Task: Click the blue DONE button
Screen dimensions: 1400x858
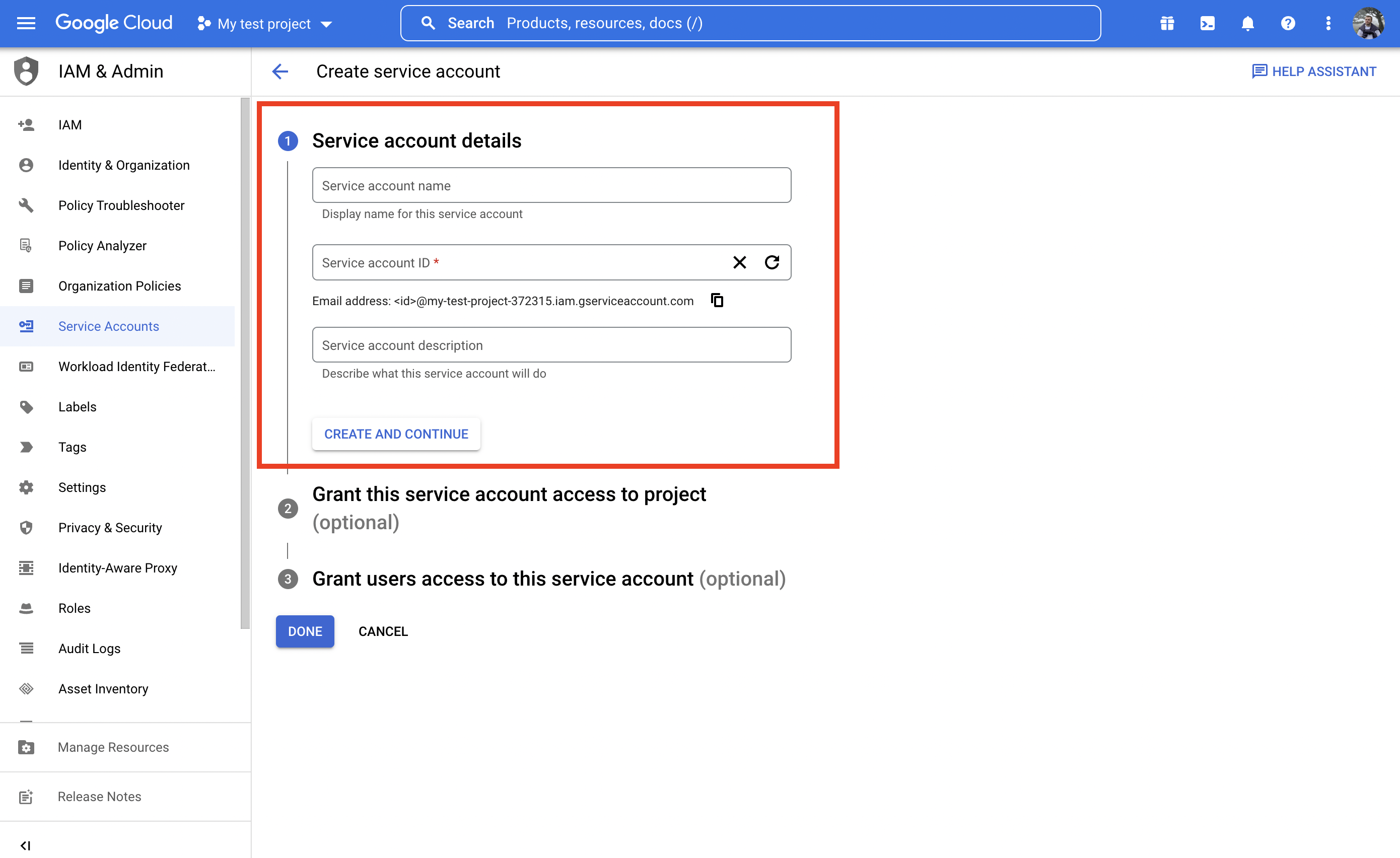Action: pos(305,631)
